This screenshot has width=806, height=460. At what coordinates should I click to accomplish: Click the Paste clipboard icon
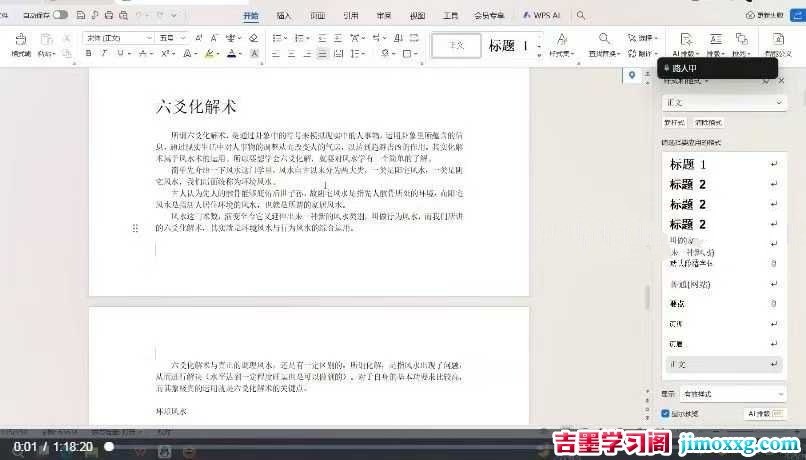[46, 40]
